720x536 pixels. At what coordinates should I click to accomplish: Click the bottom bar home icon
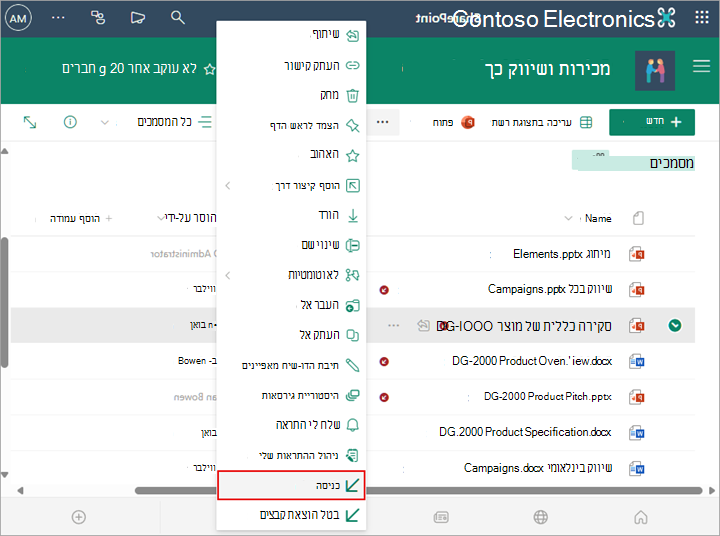point(641,517)
